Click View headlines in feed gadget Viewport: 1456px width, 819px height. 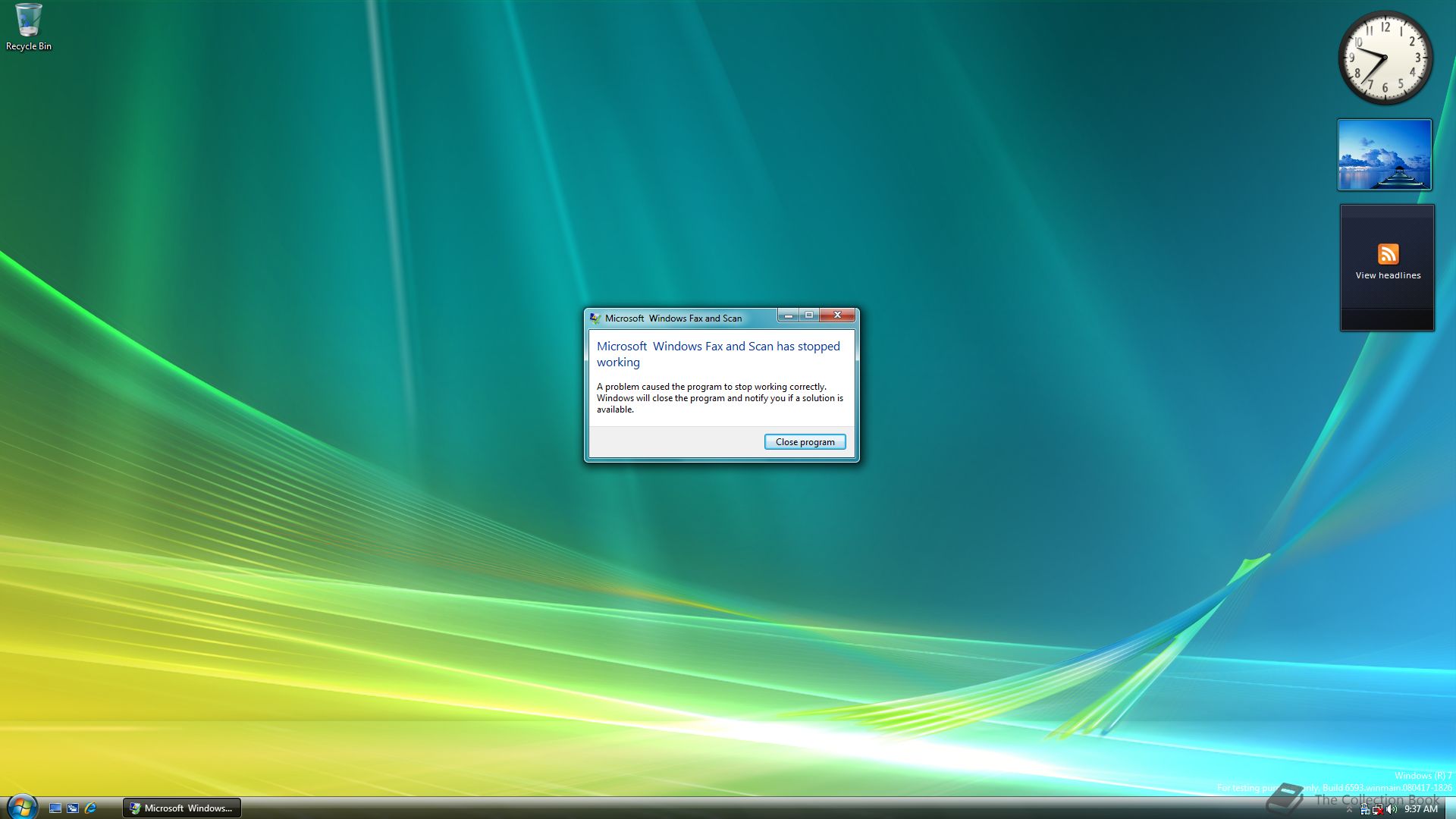tap(1388, 275)
